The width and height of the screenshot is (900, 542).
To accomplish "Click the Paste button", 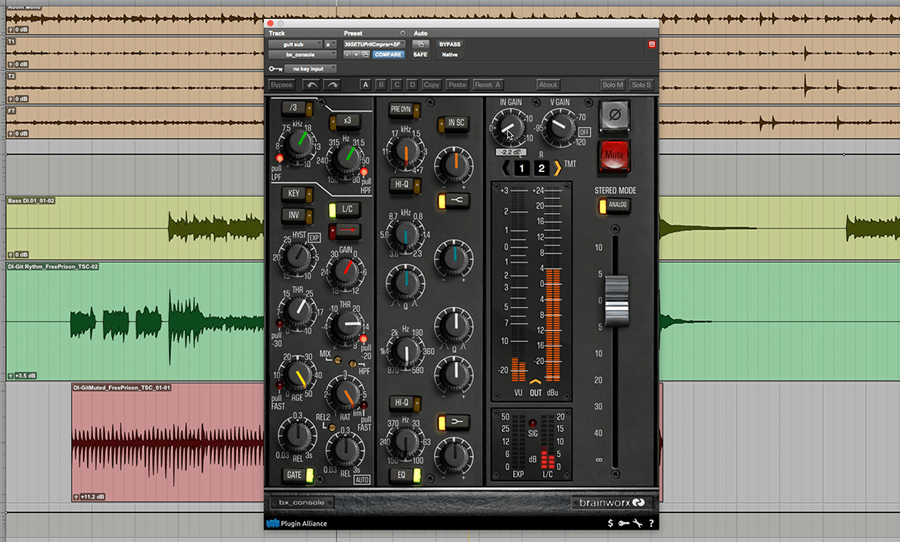I will (457, 85).
